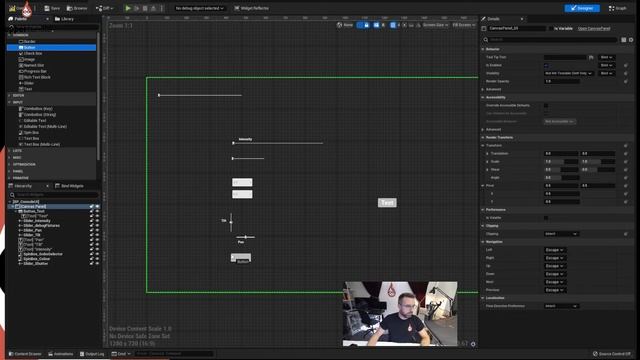Screen dimensions: 640x360
Task: Select the Test button widget in the canvas
Action: point(387,202)
